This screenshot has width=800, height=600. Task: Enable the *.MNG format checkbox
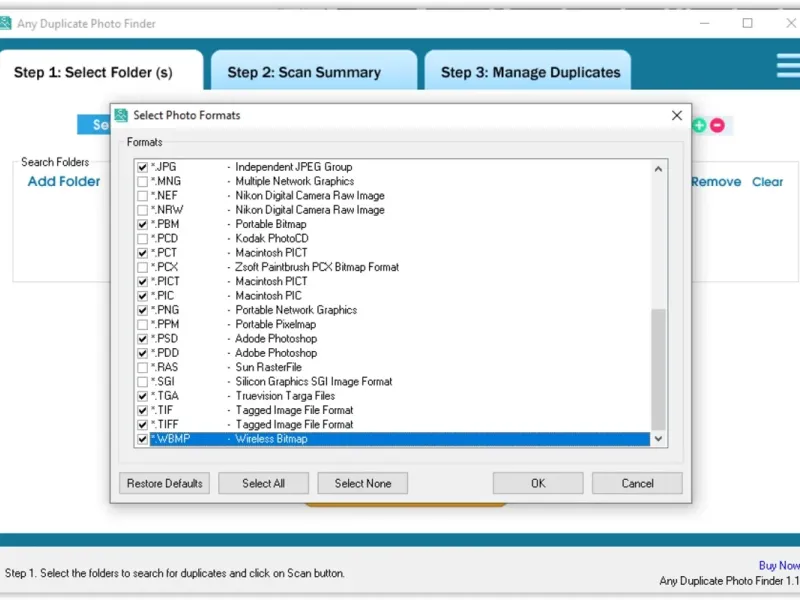[x=142, y=182]
